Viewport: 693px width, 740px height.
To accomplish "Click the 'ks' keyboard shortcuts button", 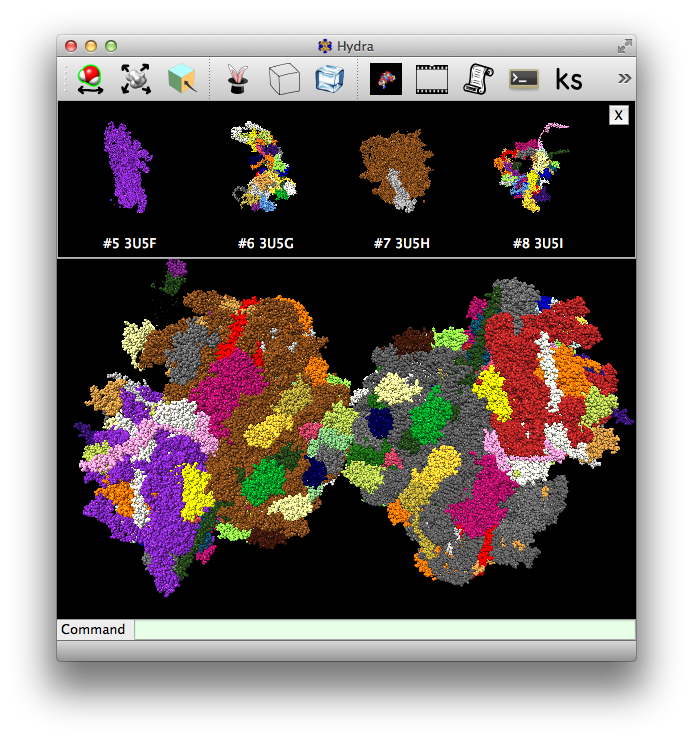I will pyautogui.click(x=569, y=79).
